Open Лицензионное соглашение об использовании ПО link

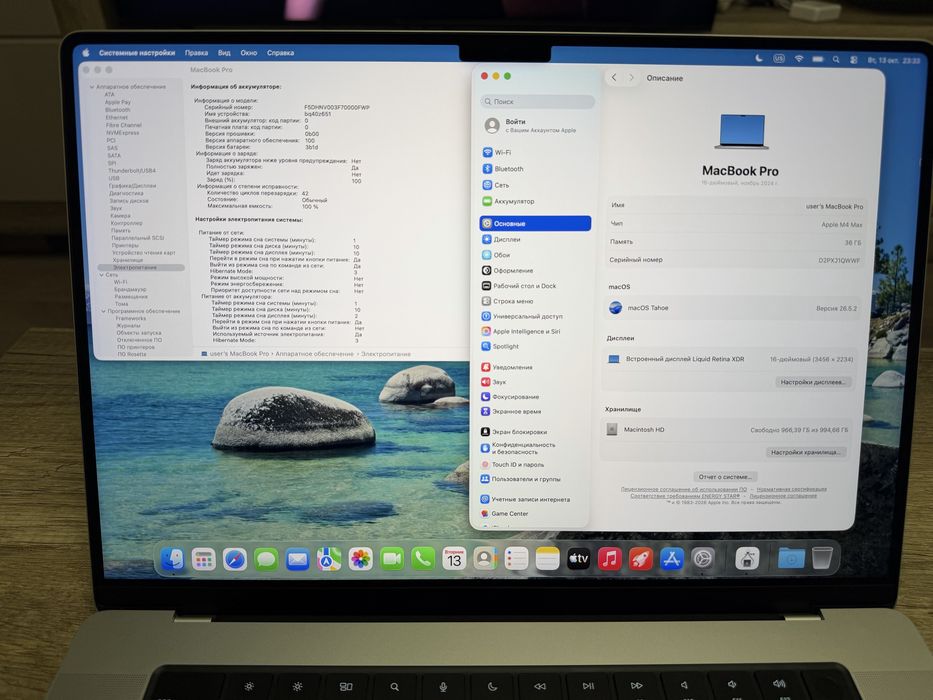[x=684, y=489]
